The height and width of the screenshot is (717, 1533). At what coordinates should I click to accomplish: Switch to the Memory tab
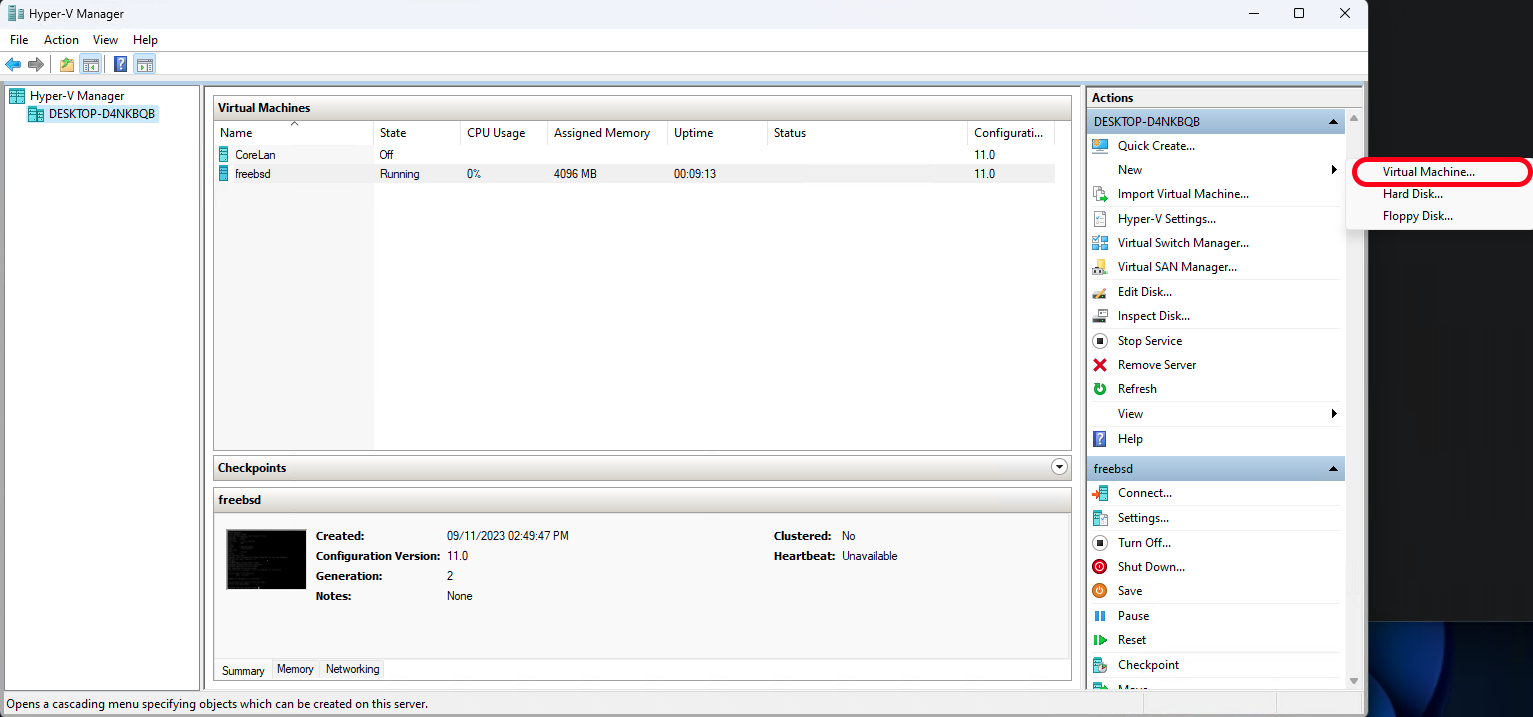click(295, 669)
